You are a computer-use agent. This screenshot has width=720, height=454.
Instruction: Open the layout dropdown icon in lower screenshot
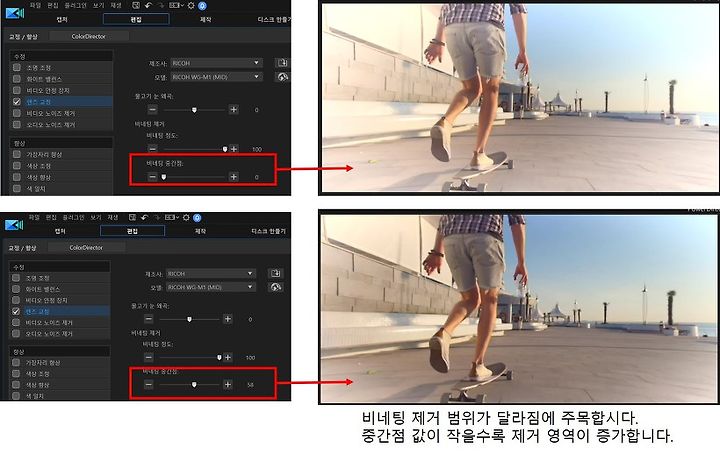172,218
